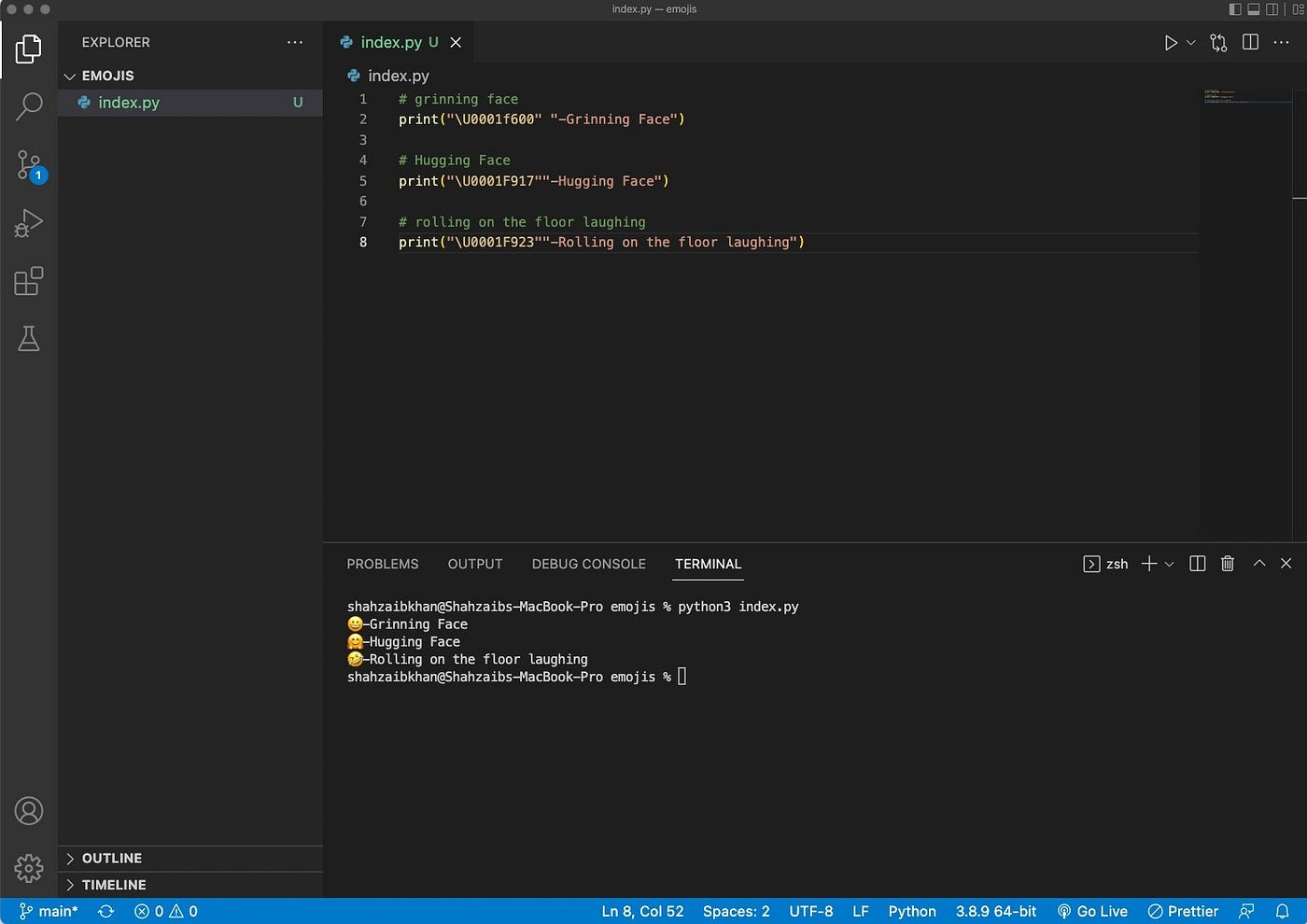Open the Search view icon
This screenshot has width=1307, height=924.
[x=29, y=106]
